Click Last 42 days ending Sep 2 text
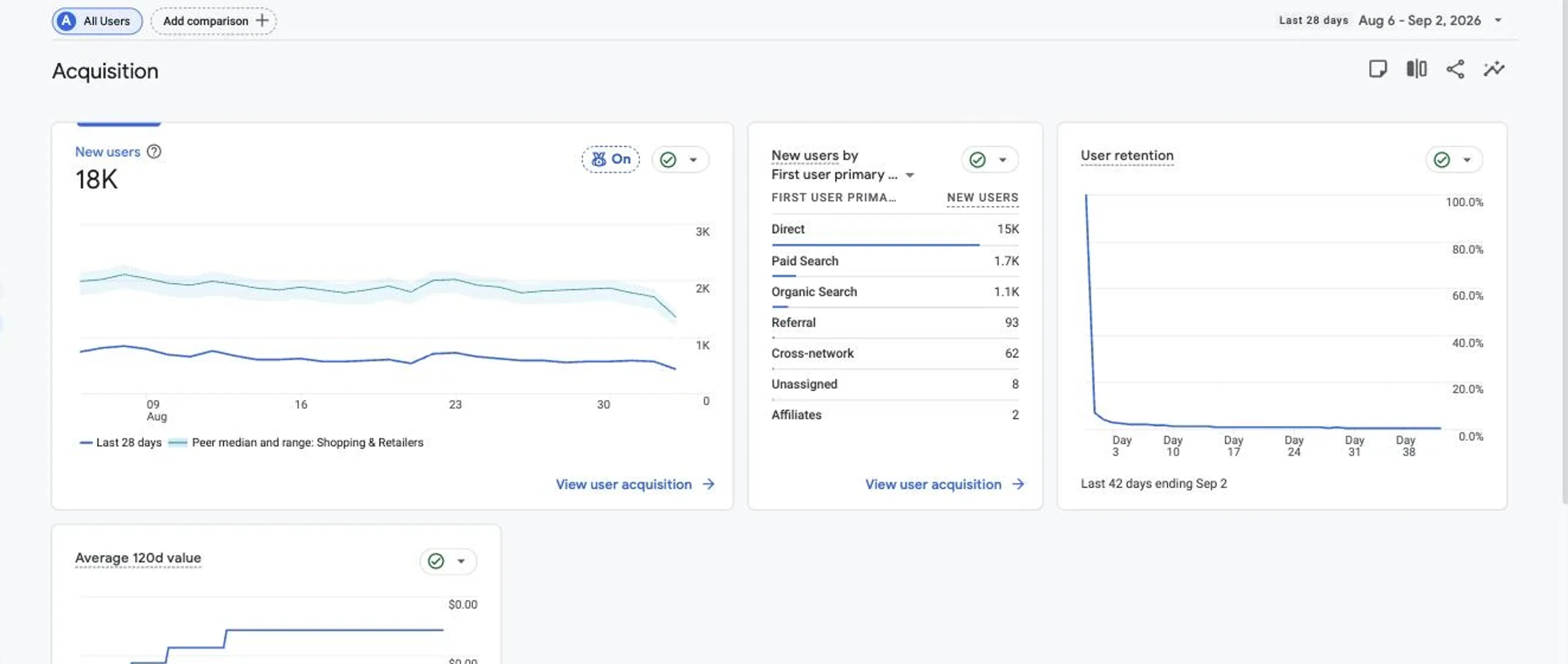 pyautogui.click(x=1154, y=483)
